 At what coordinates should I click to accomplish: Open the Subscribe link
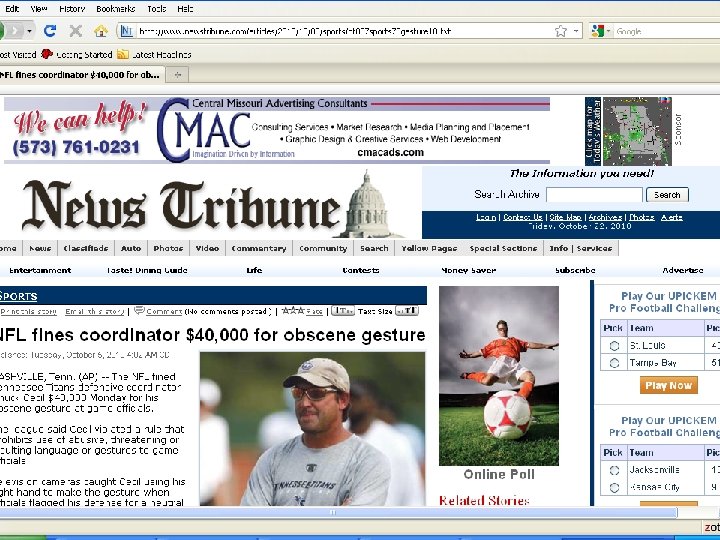[575, 270]
